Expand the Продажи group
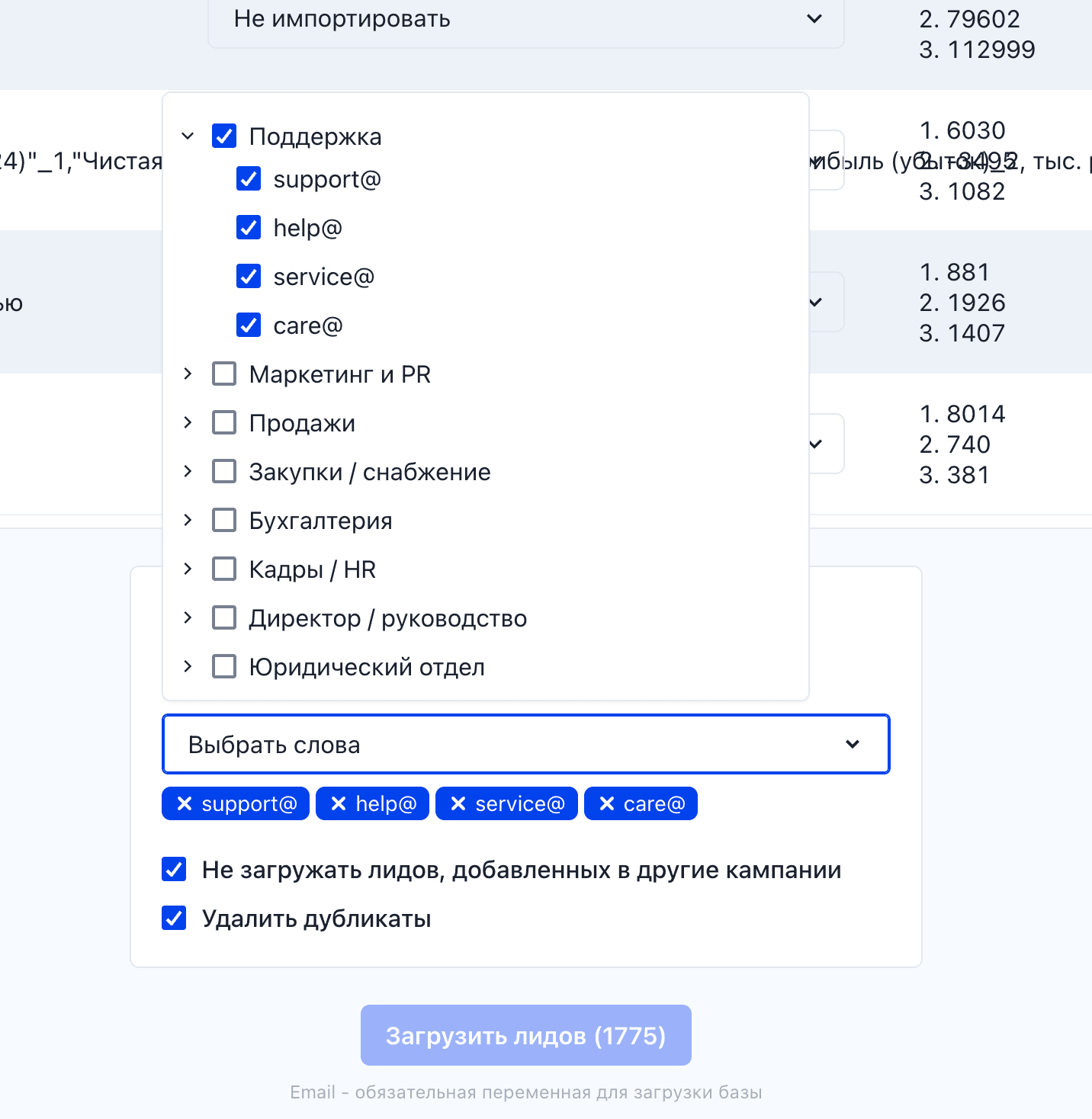The width and height of the screenshot is (1092, 1119). [x=188, y=423]
